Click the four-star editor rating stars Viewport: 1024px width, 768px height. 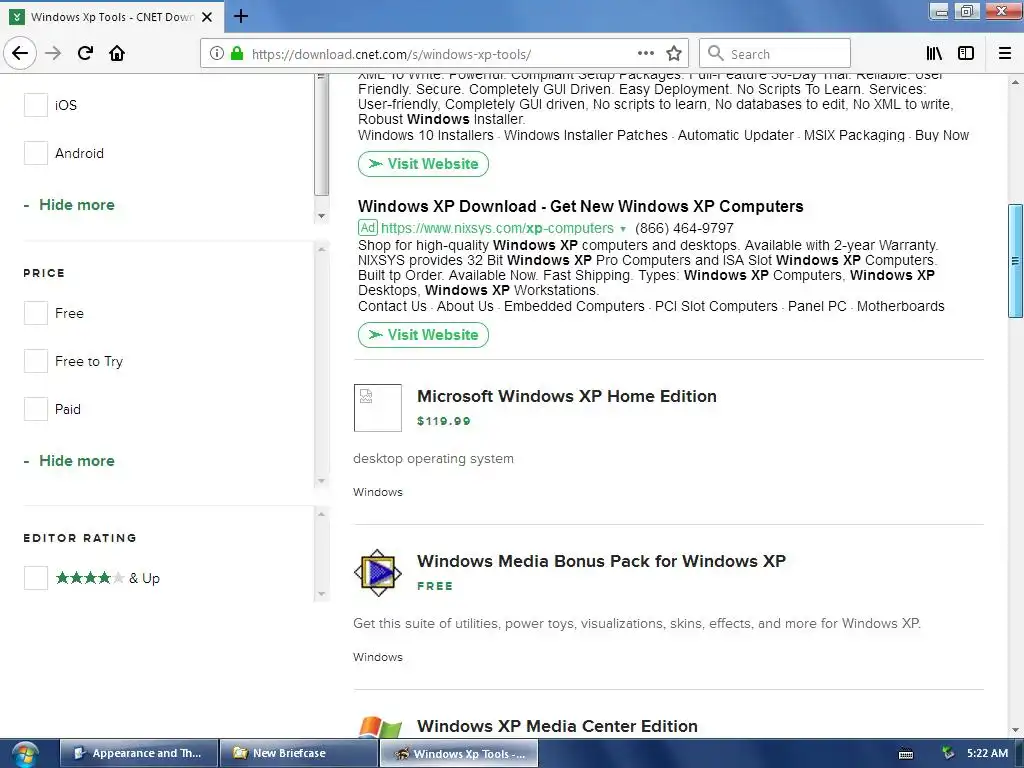point(89,577)
